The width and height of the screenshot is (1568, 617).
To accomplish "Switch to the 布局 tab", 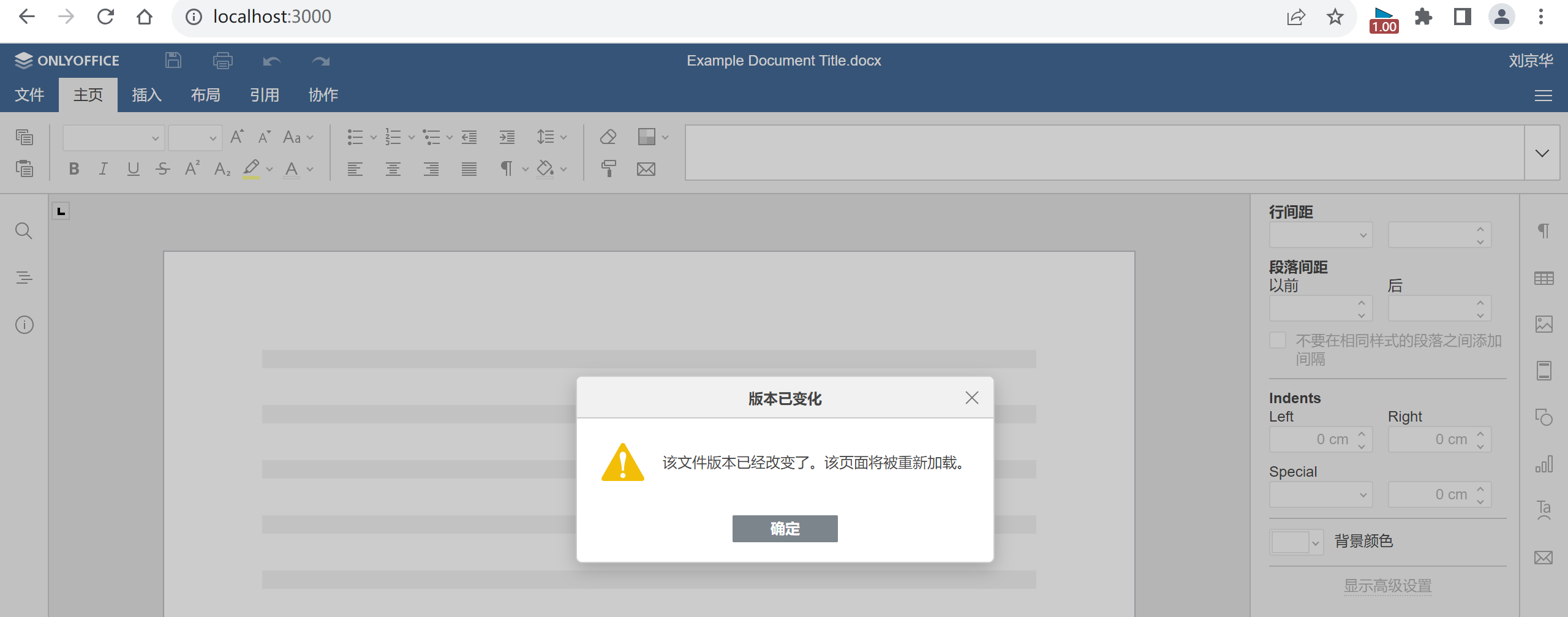I will coord(205,95).
